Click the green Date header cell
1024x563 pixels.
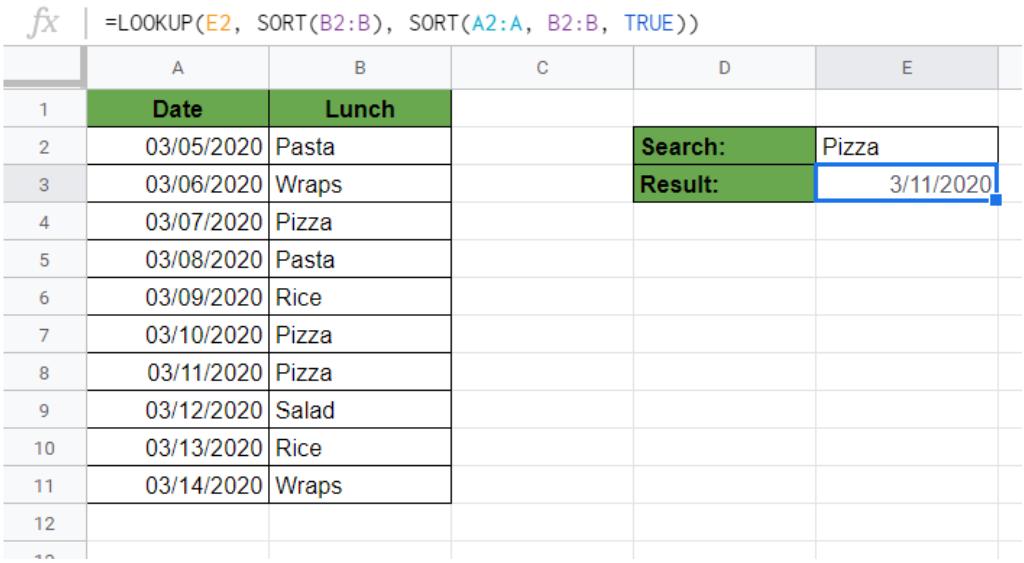point(178,109)
